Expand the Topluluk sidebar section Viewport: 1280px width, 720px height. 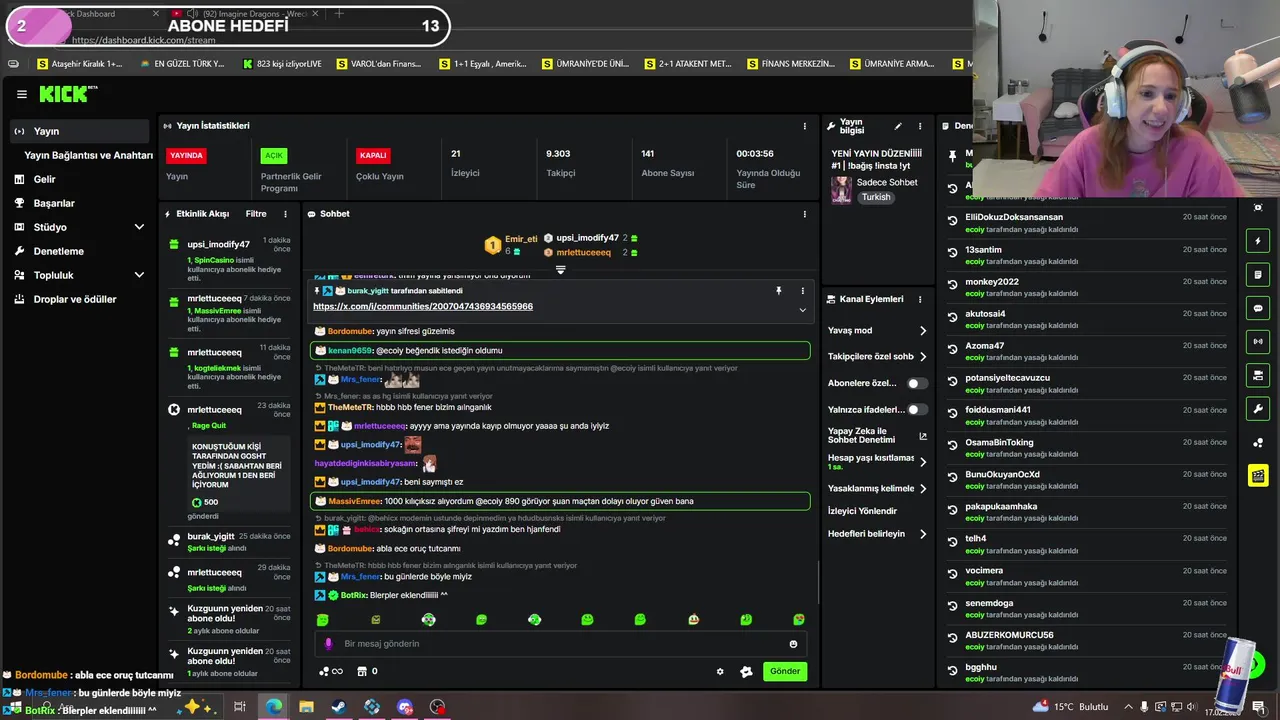click(x=80, y=275)
